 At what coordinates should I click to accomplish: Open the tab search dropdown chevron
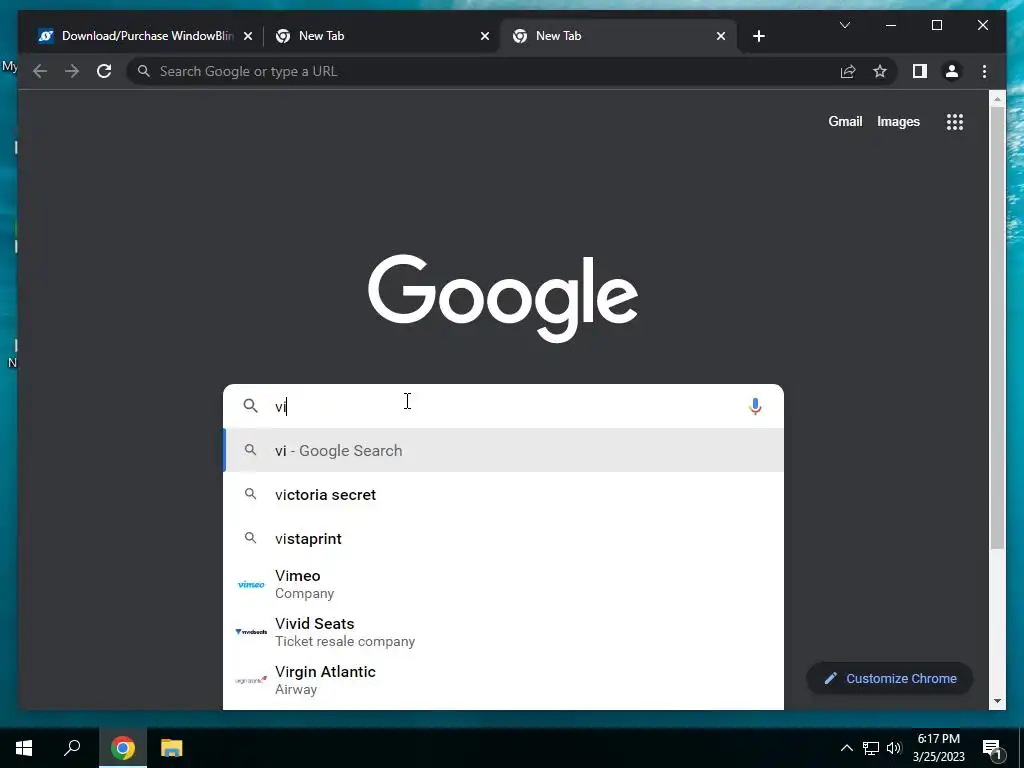(844, 25)
